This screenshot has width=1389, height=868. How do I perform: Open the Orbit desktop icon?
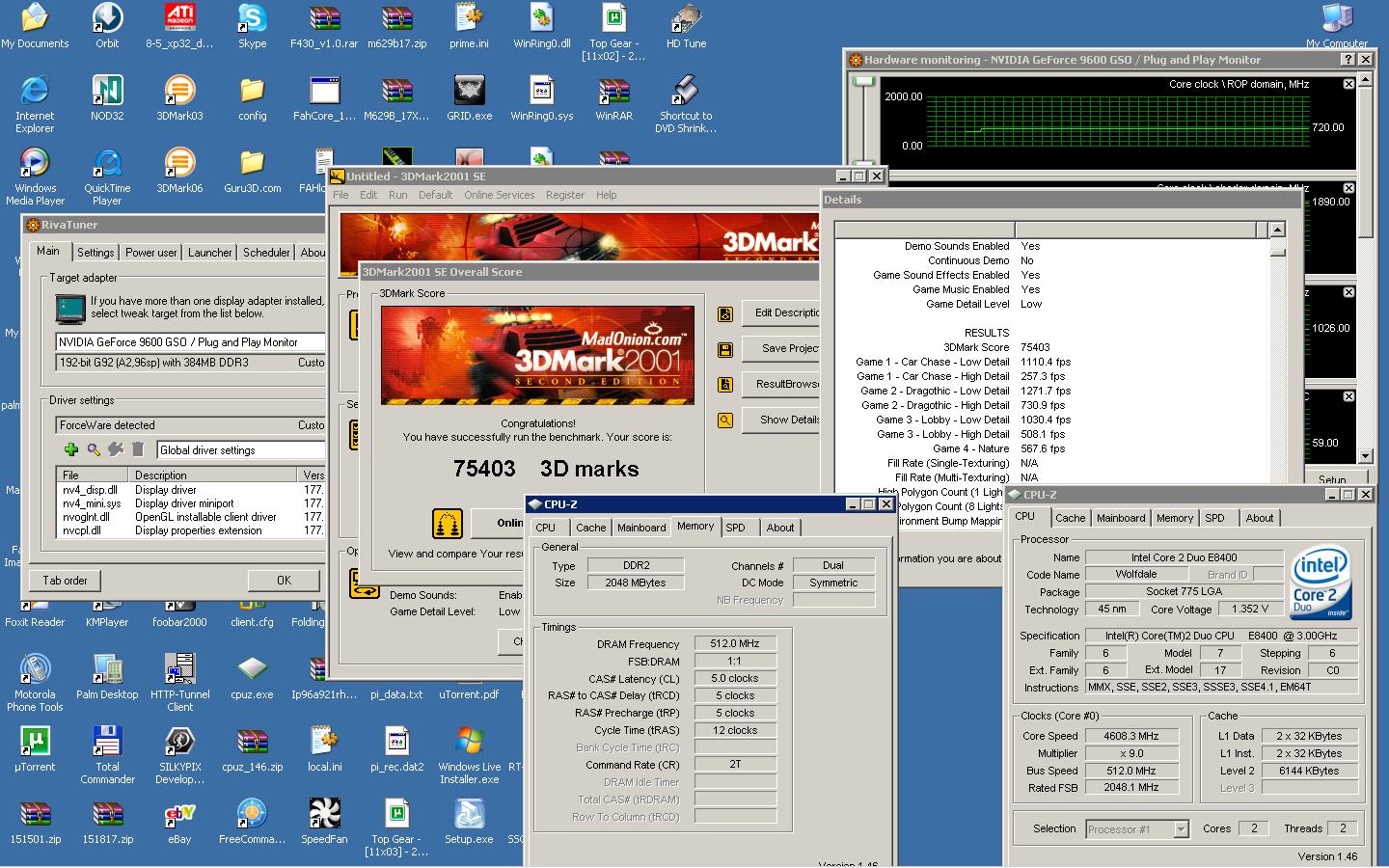[x=107, y=19]
